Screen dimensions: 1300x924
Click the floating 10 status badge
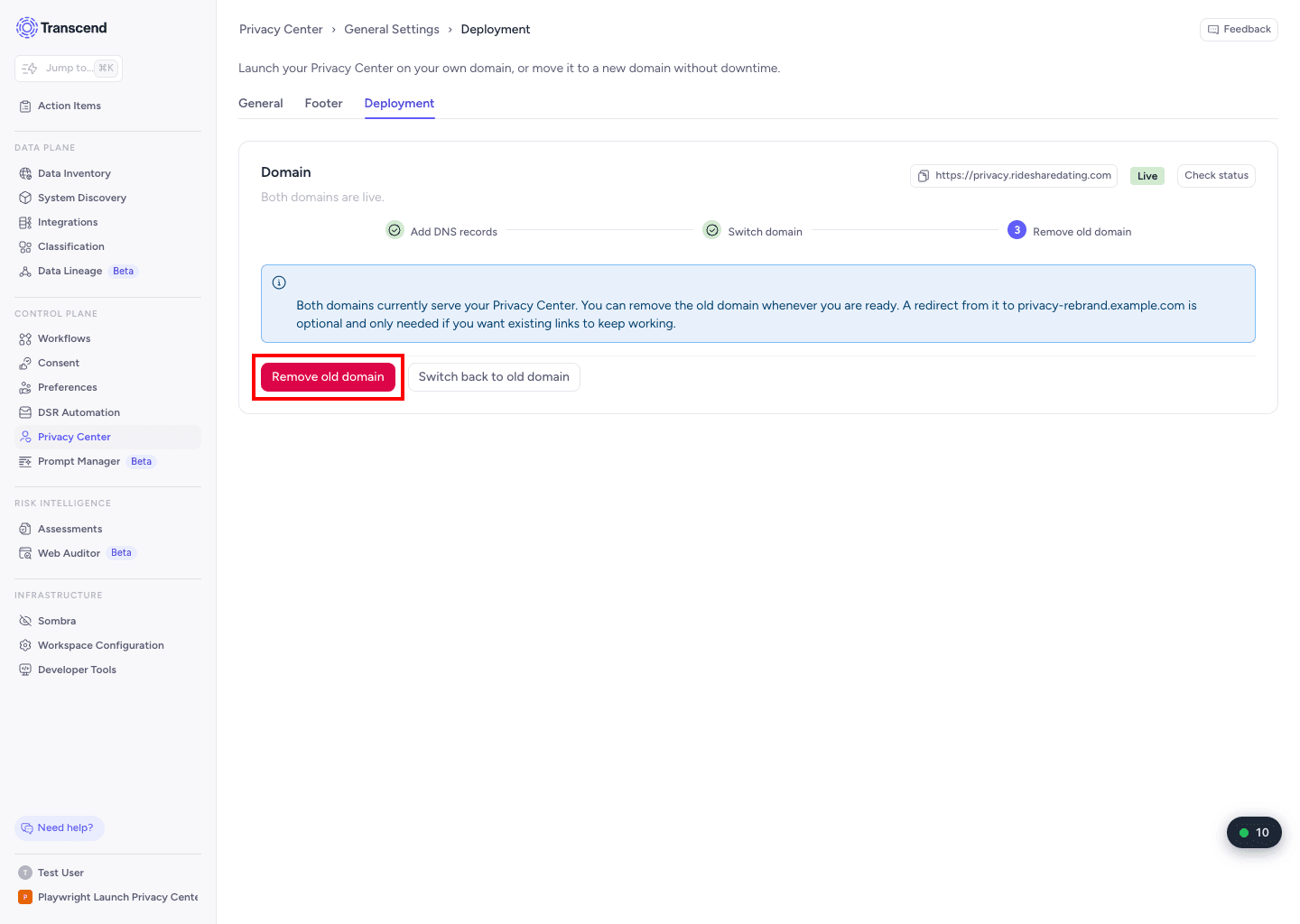[x=1254, y=833]
